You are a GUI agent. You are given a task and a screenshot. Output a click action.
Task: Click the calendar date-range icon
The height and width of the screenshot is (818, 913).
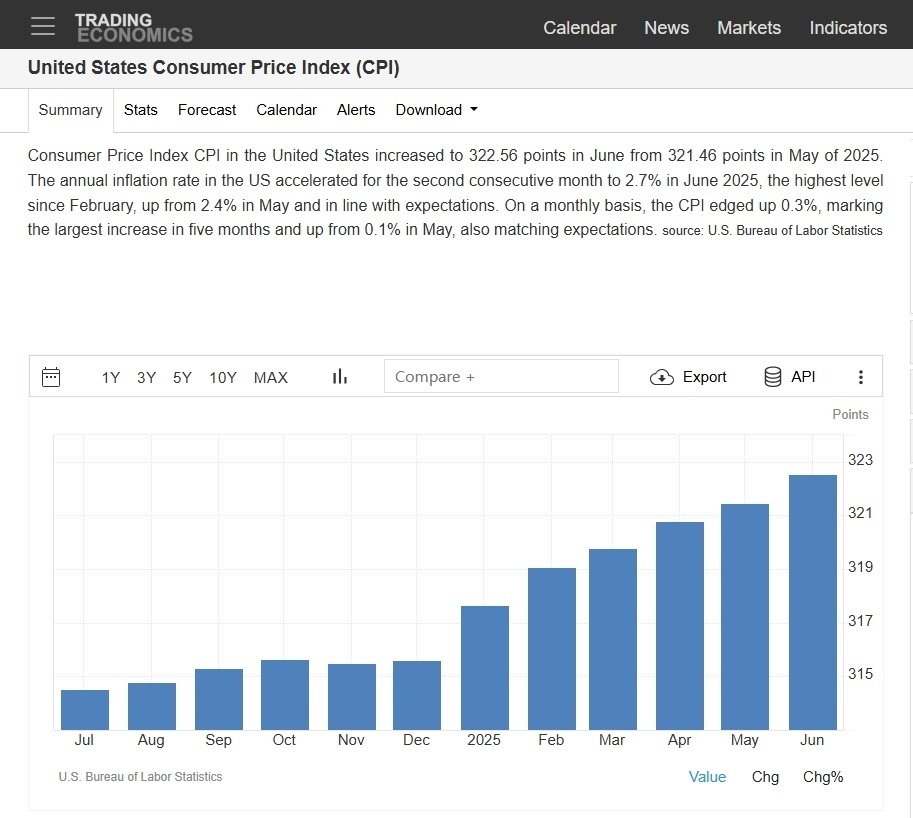[51, 377]
